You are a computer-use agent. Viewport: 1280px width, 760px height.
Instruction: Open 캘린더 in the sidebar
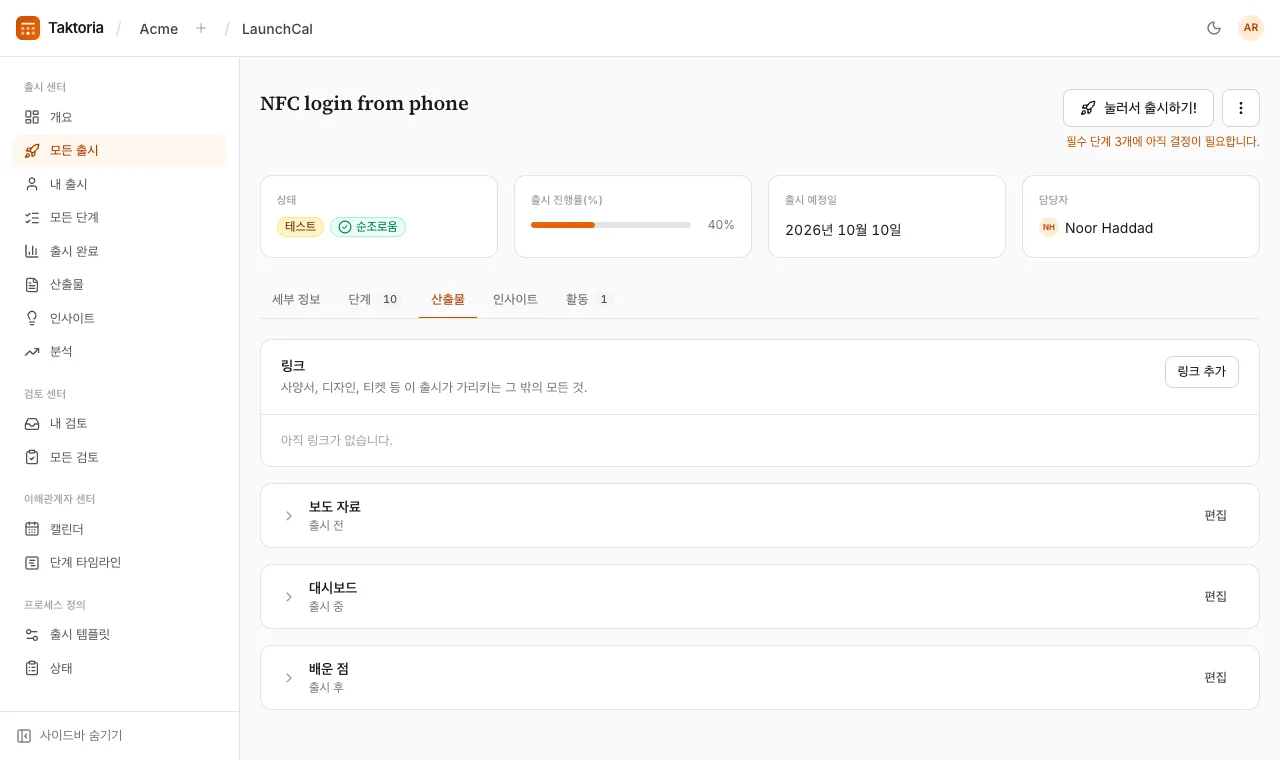coord(119,528)
